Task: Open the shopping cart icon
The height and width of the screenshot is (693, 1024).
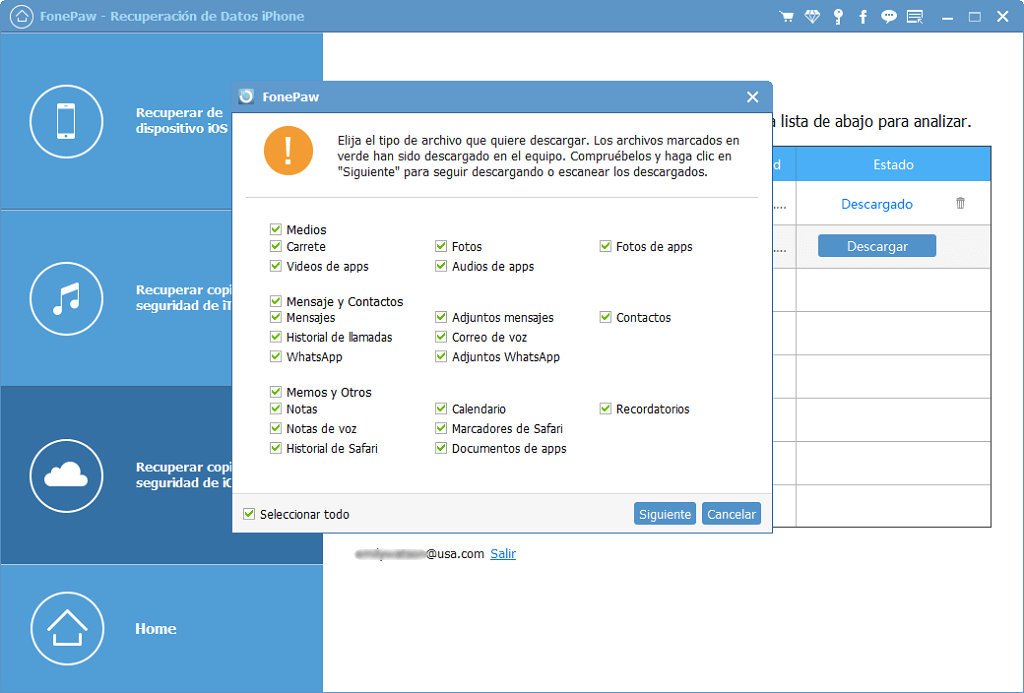Action: (786, 16)
